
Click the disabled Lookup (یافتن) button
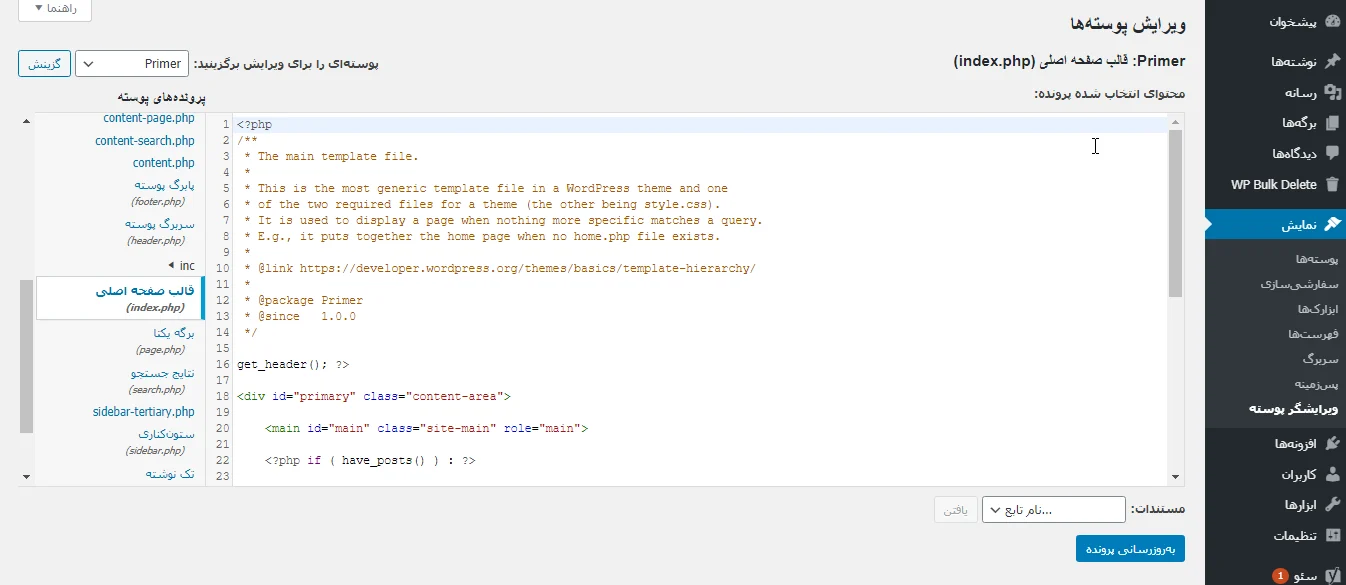point(955,510)
